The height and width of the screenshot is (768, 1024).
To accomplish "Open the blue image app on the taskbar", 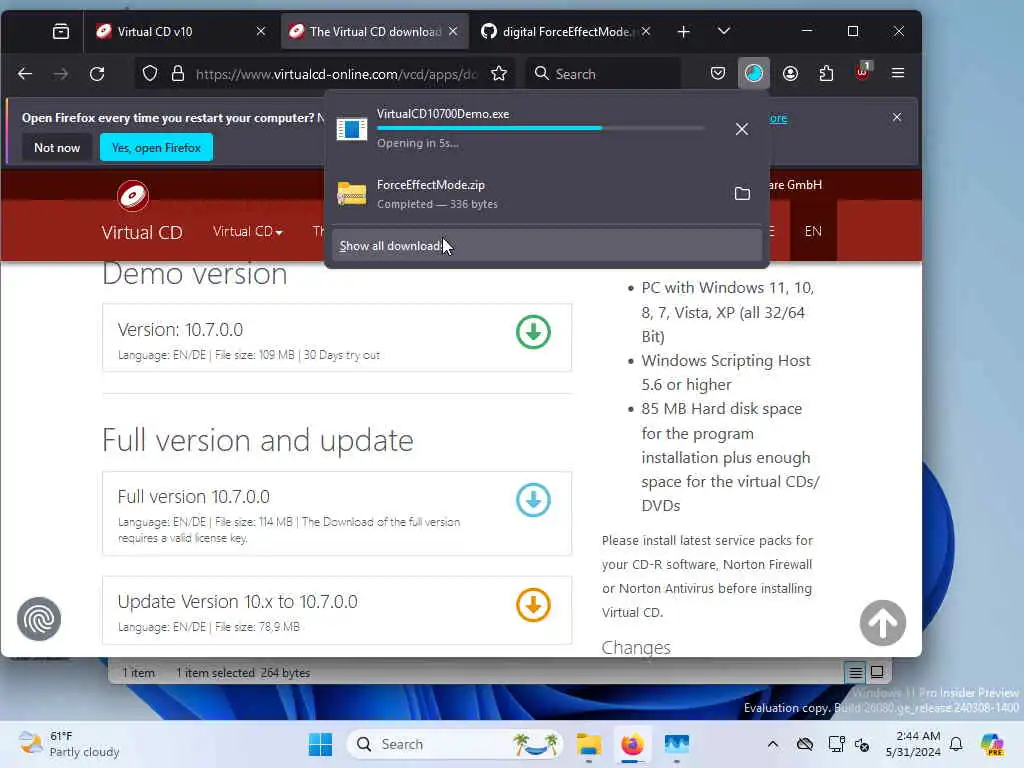I will [677, 744].
